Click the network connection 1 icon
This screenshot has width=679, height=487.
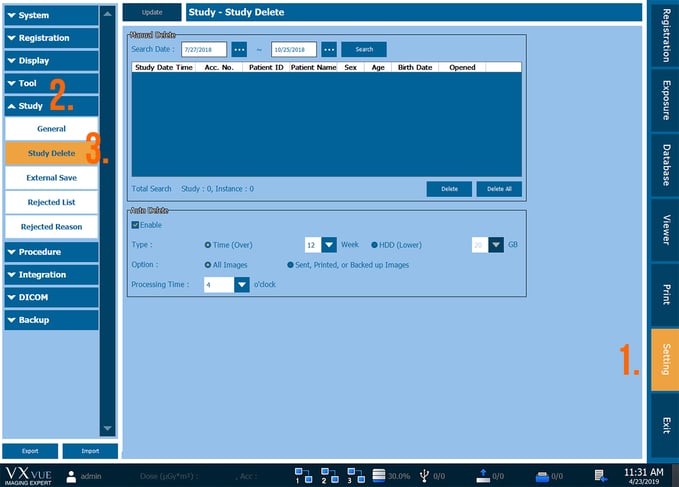coord(302,474)
